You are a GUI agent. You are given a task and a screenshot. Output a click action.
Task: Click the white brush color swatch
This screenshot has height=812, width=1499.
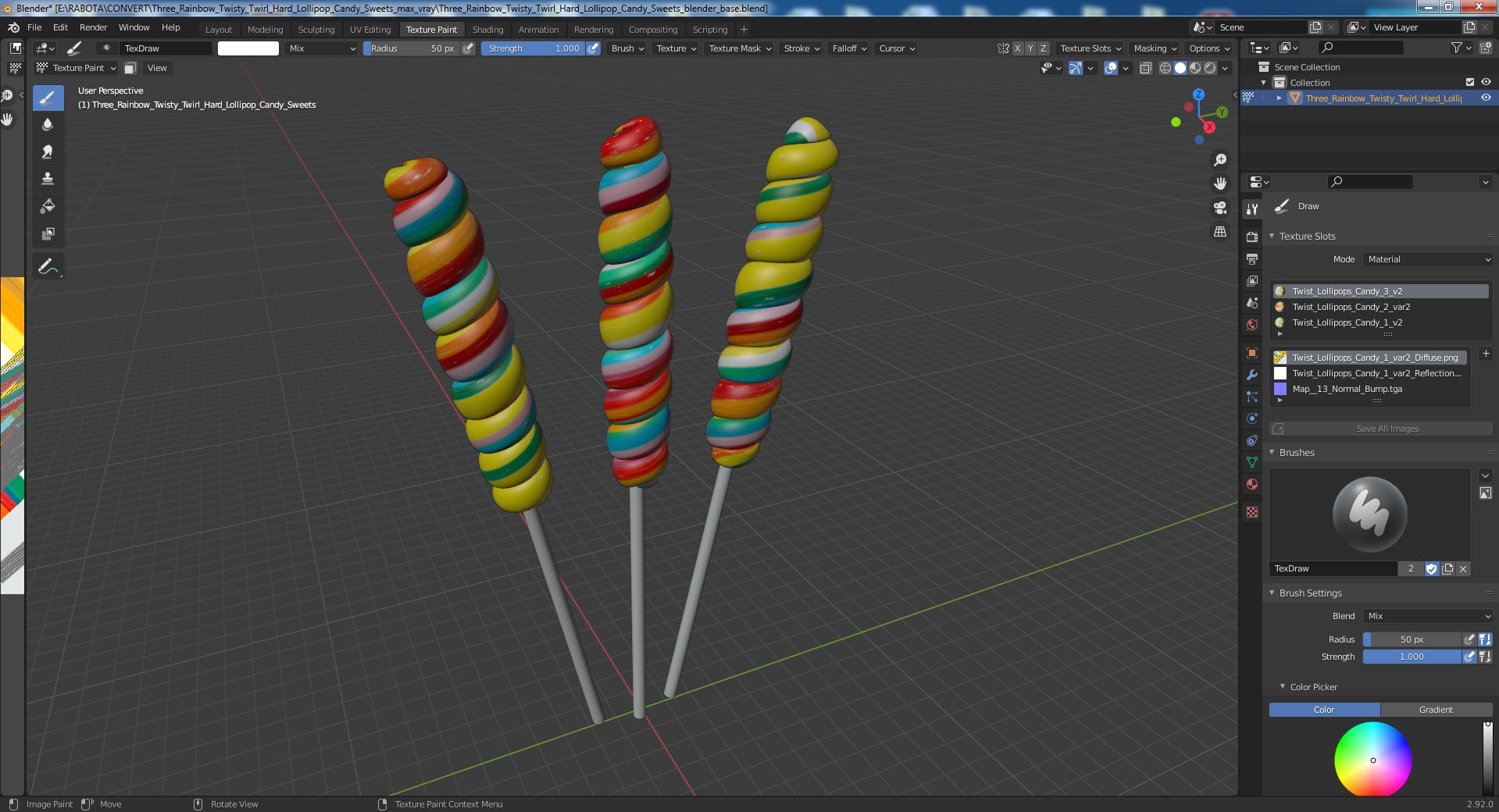click(x=248, y=48)
